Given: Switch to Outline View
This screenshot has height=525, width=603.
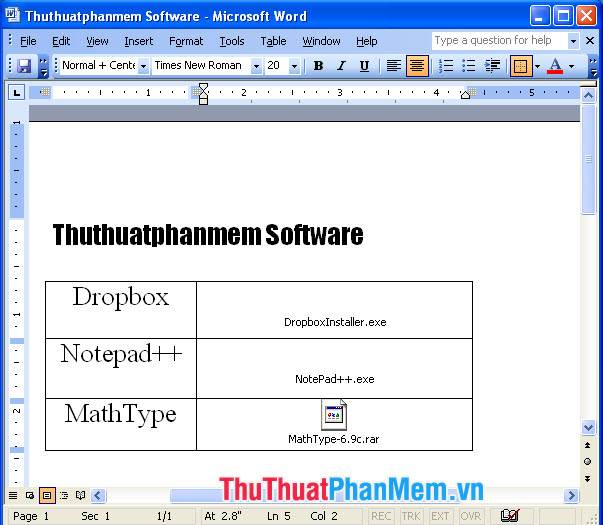Looking at the screenshot, I should (x=64, y=495).
